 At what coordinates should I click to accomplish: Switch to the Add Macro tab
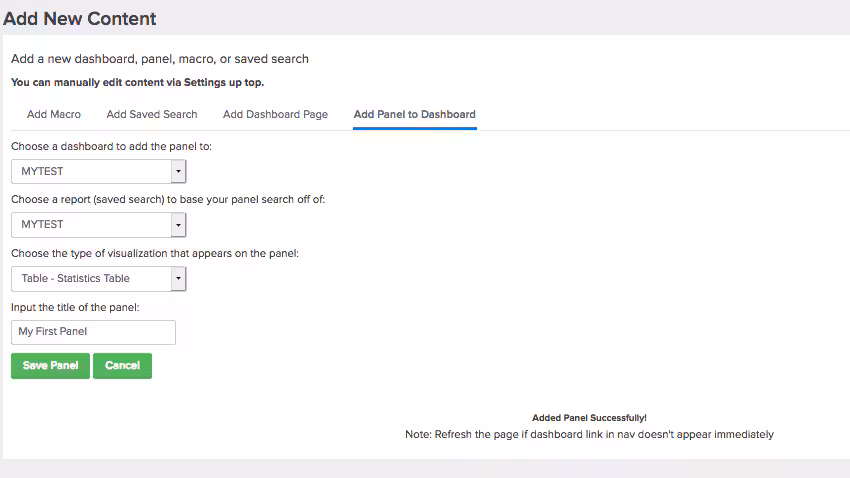[54, 114]
